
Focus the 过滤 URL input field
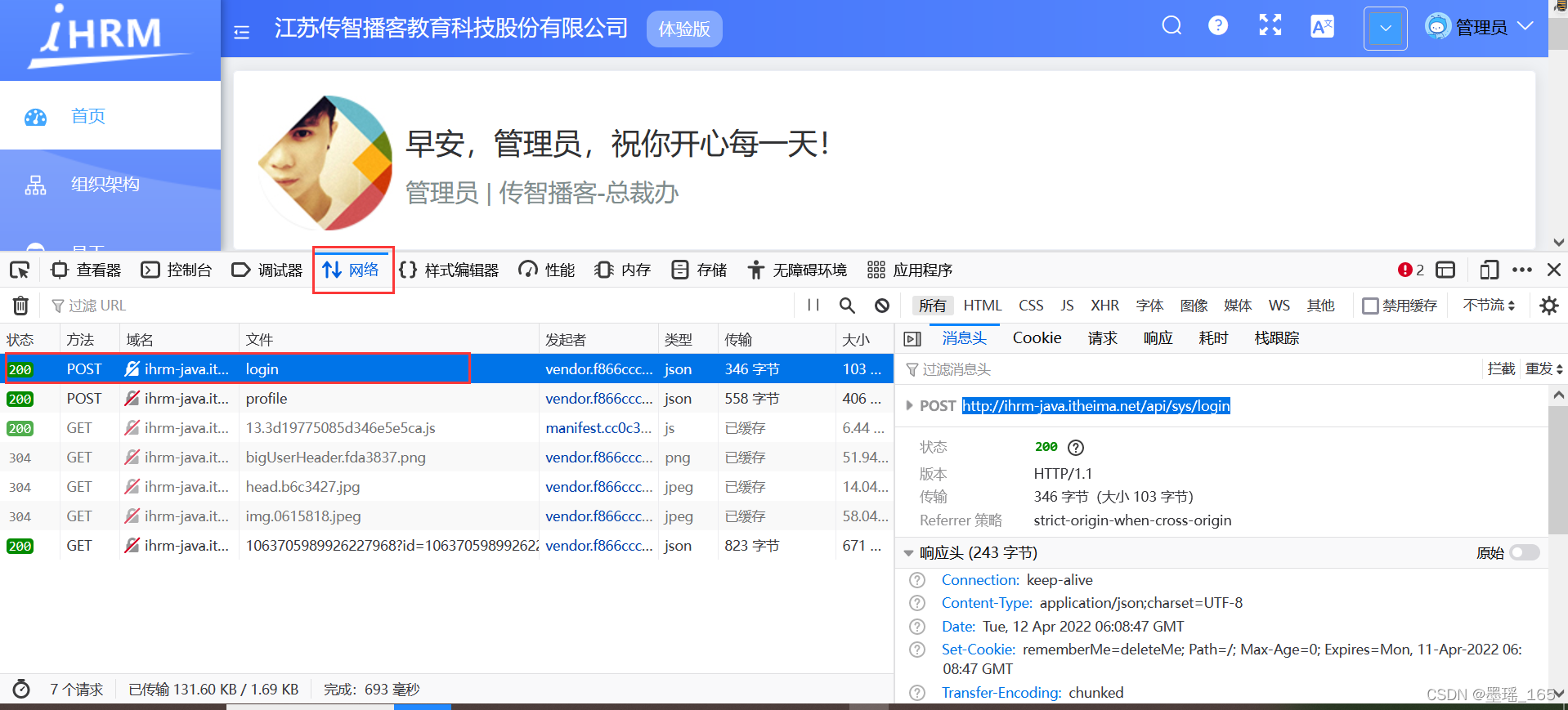tap(417, 306)
